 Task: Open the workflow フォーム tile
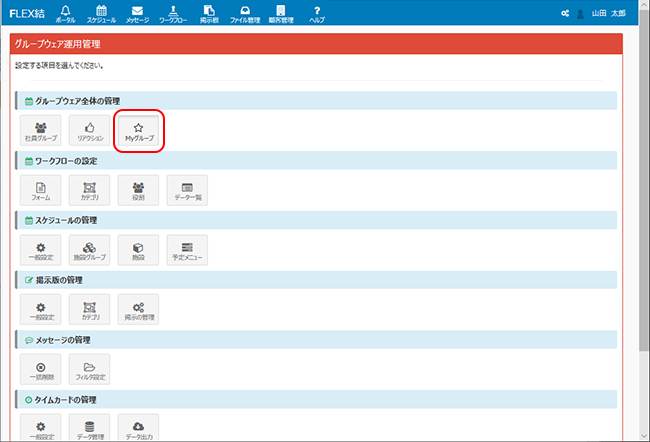coord(41,190)
